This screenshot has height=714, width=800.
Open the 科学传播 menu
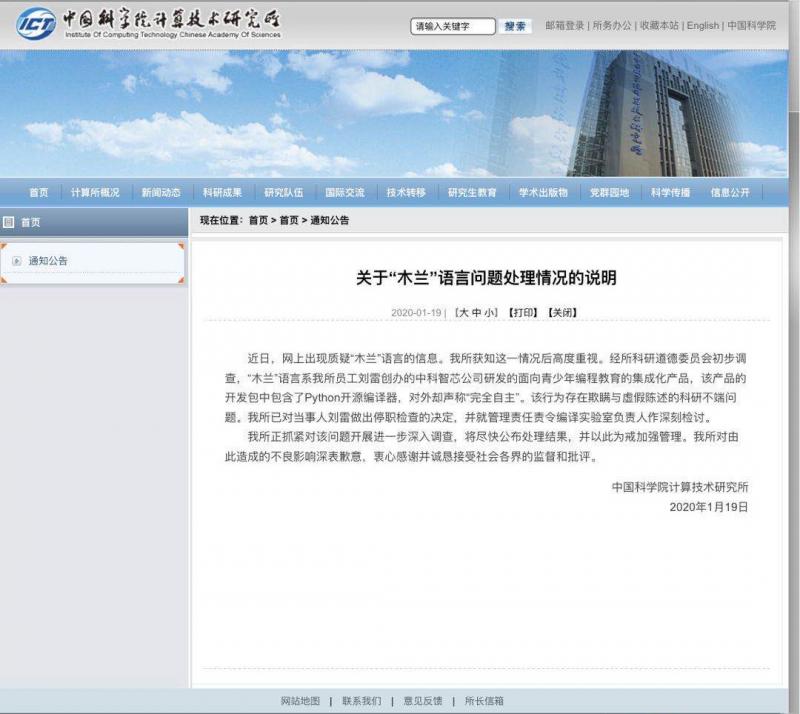click(x=670, y=192)
